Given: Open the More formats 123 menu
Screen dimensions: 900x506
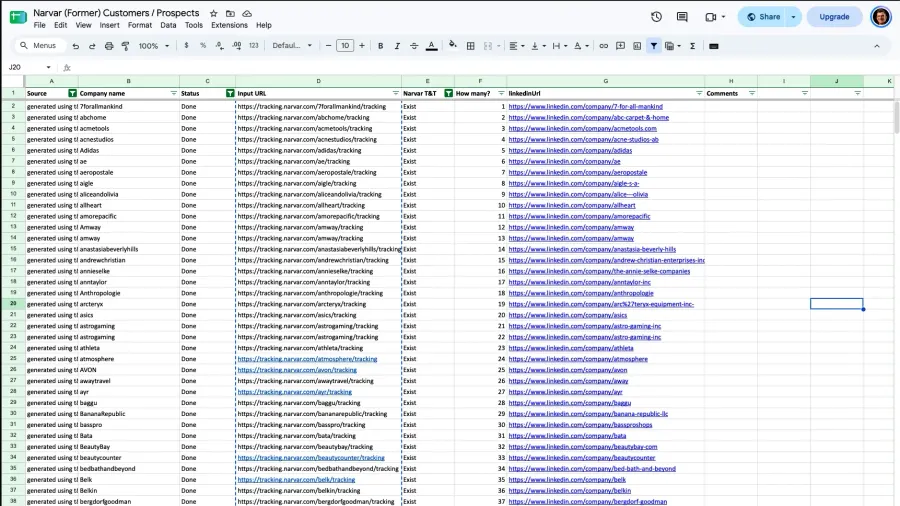Looking at the screenshot, I should pyautogui.click(x=253, y=46).
